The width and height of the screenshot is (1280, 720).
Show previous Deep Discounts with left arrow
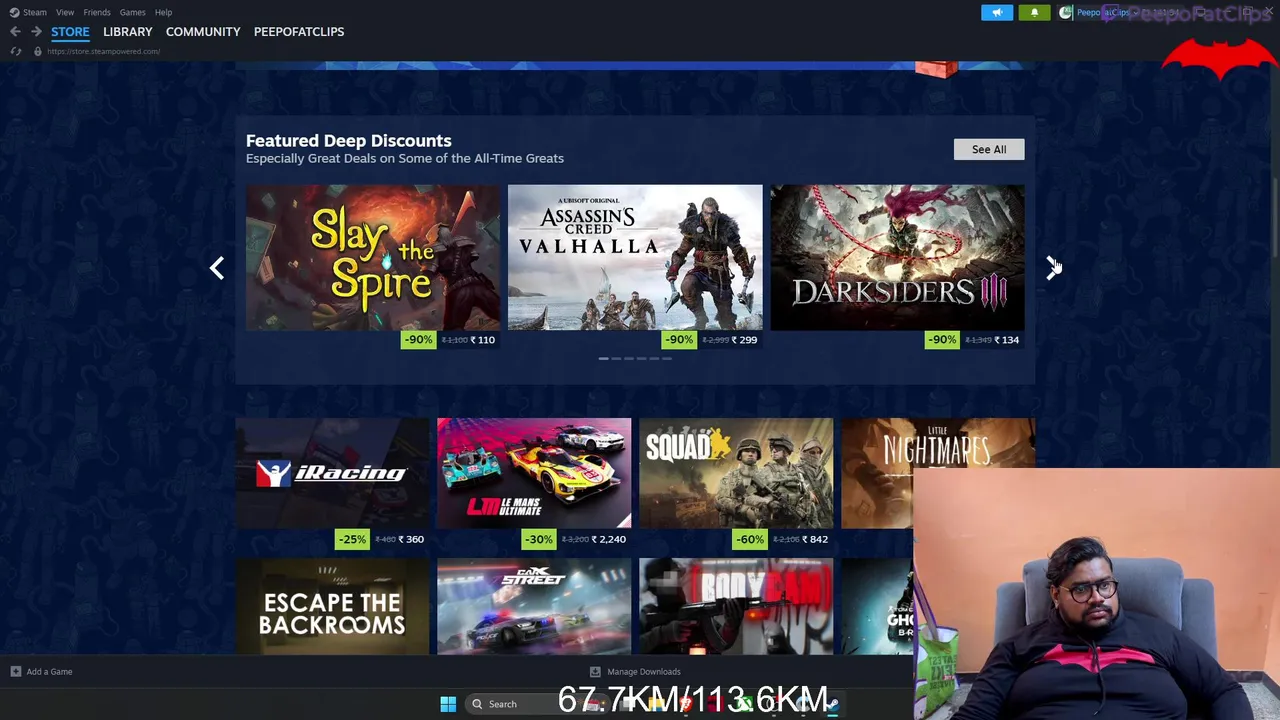click(217, 268)
